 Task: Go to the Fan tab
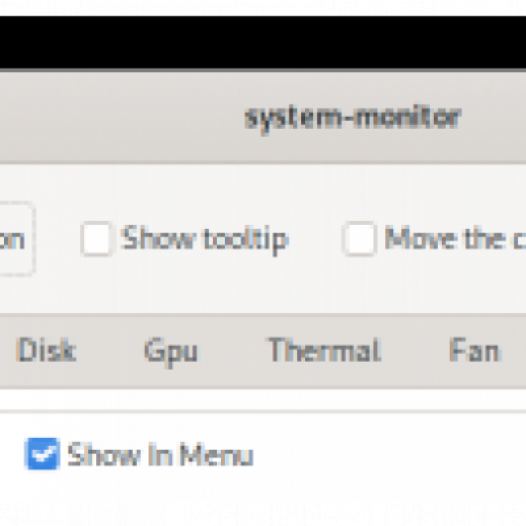pos(475,350)
